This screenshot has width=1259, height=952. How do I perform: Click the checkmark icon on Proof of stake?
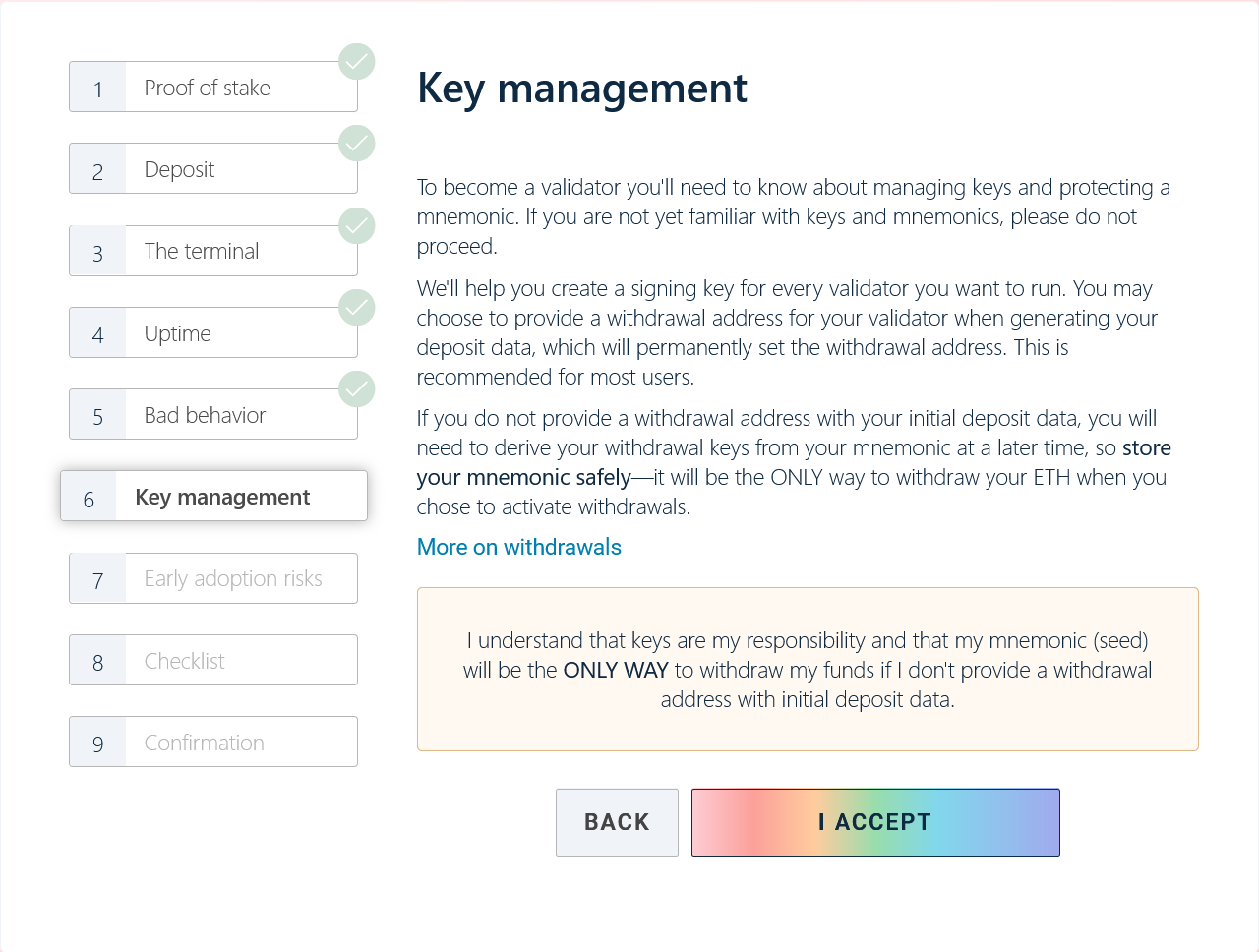357,62
